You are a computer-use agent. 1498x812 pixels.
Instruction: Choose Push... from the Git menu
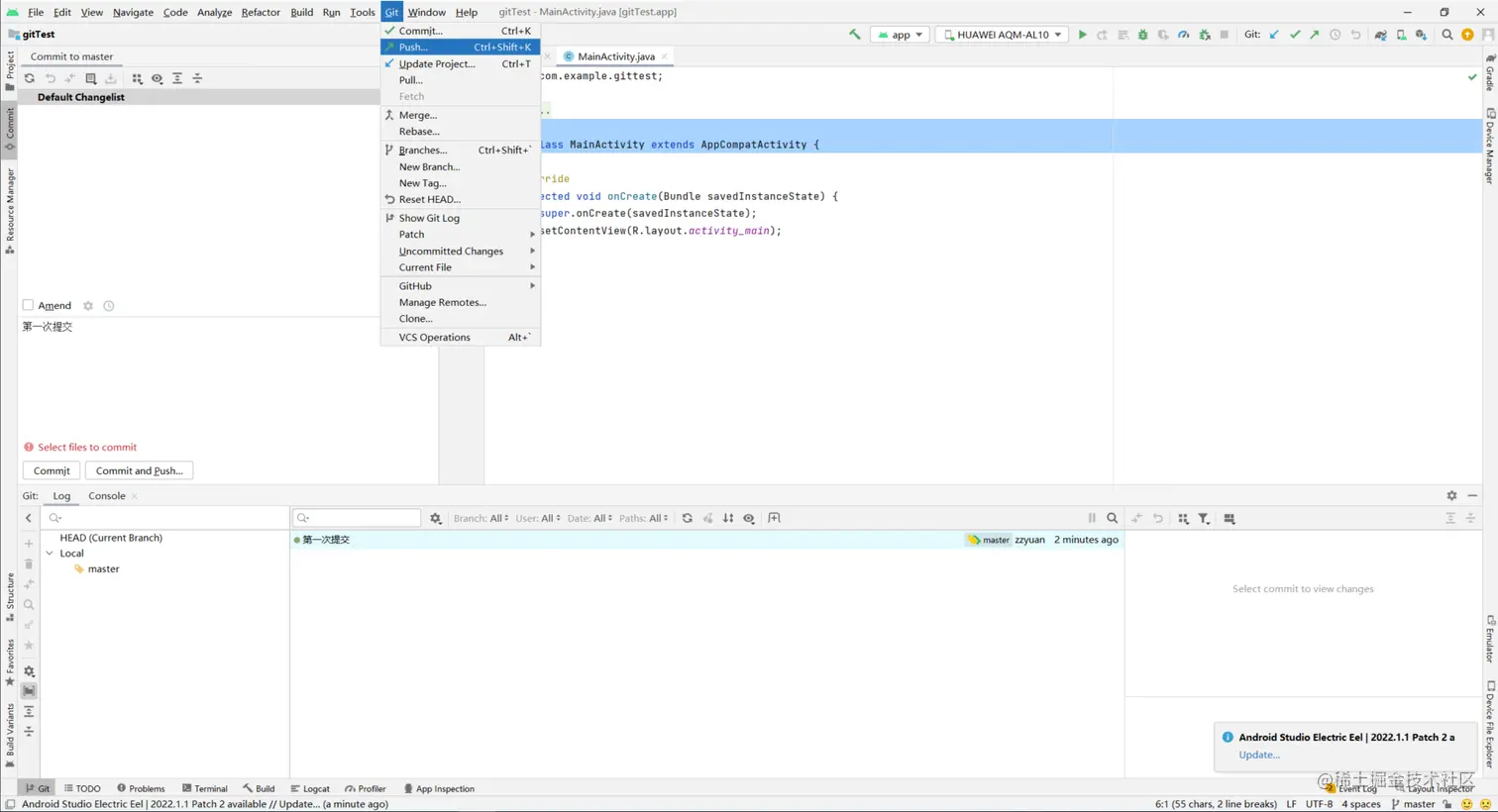[461, 47]
